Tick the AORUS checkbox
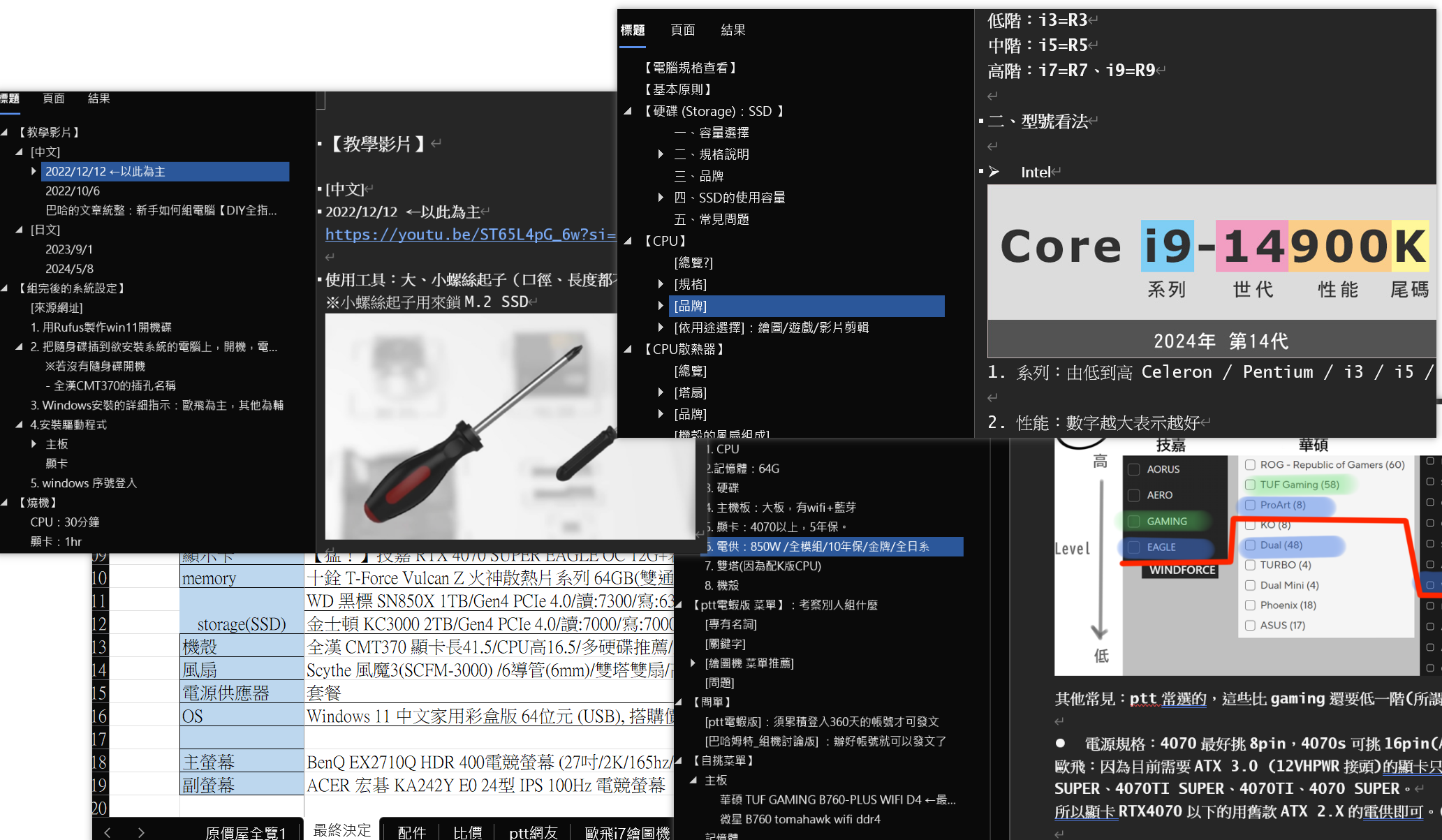The width and height of the screenshot is (1442, 840). [x=1134, y=469]
